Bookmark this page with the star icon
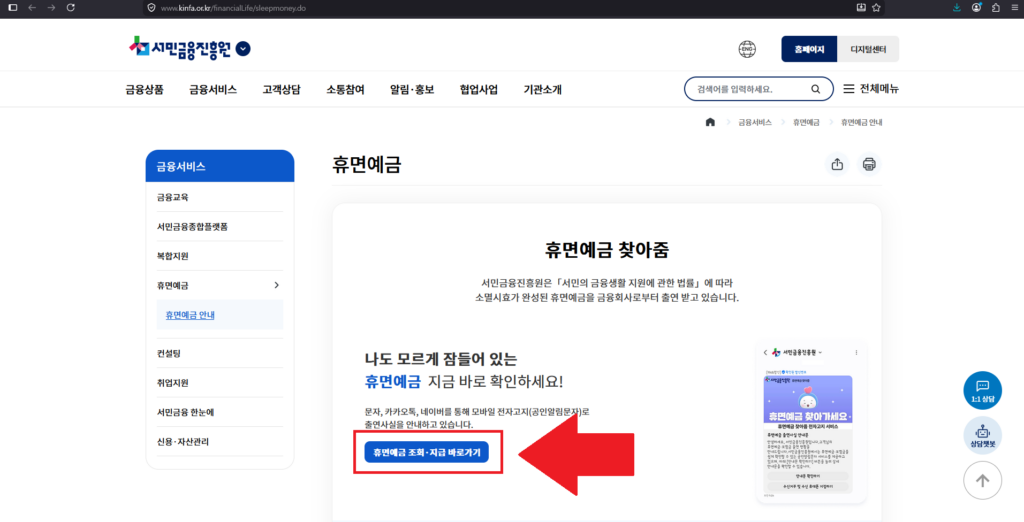The width and height of the screenshot is (1024, 522). (876, 7)
